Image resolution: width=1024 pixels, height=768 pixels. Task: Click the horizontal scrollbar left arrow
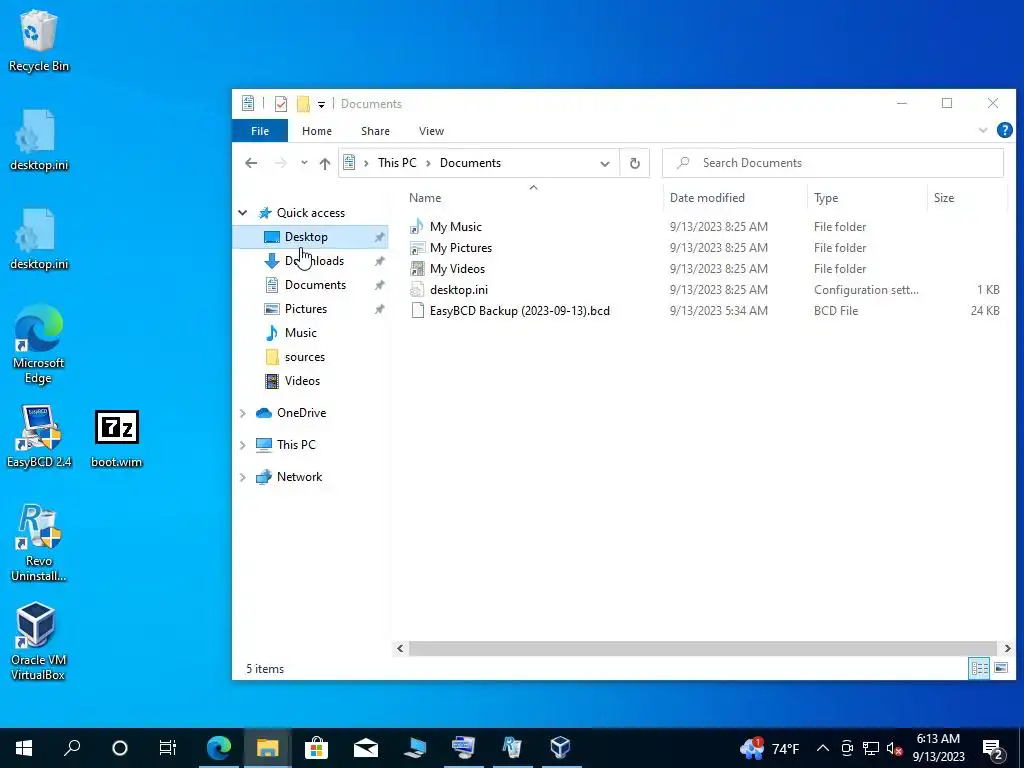(400, 648)
